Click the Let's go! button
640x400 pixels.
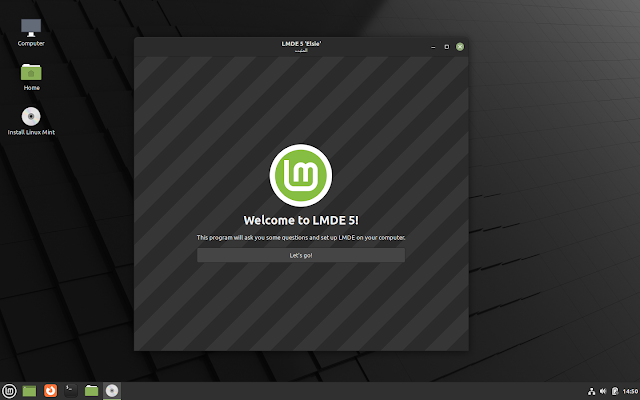pos(301,255)
